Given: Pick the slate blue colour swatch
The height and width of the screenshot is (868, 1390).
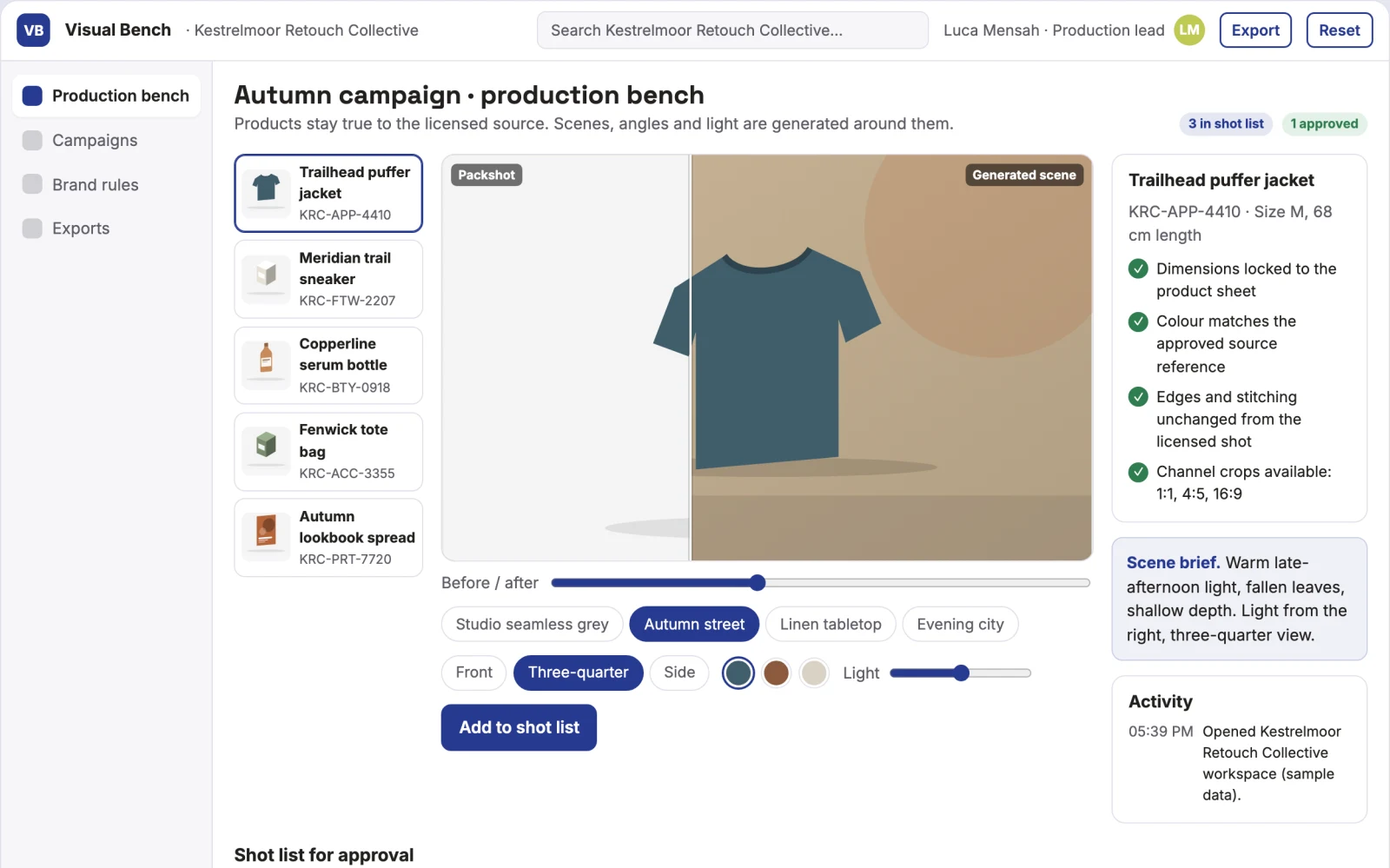Looking at the screenshot, I should point(738,673).
